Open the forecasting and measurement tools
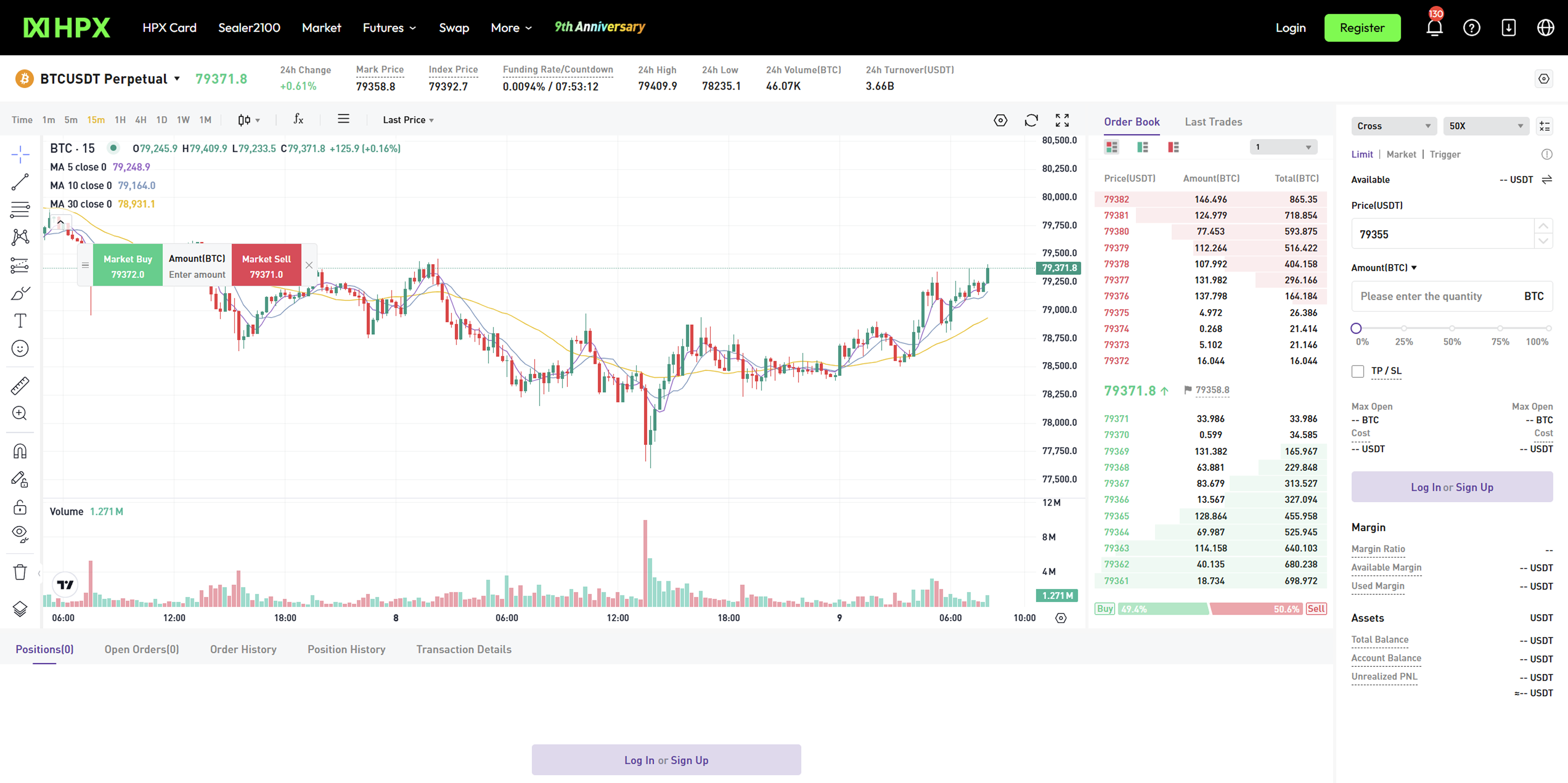 pos(20,266)
